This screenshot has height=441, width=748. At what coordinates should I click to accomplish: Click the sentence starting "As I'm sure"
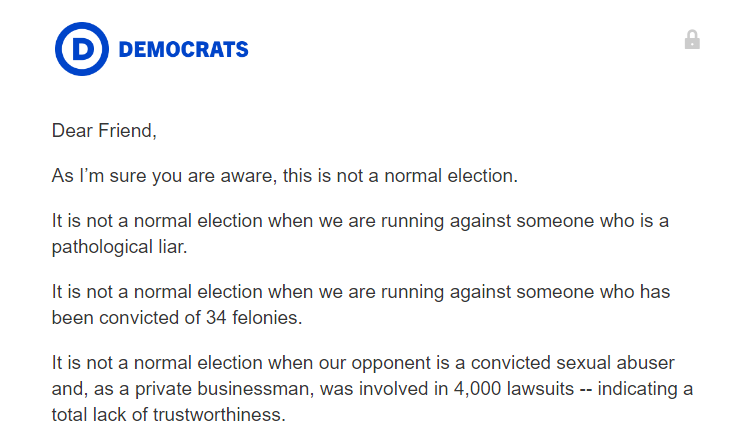pos(285,176)
